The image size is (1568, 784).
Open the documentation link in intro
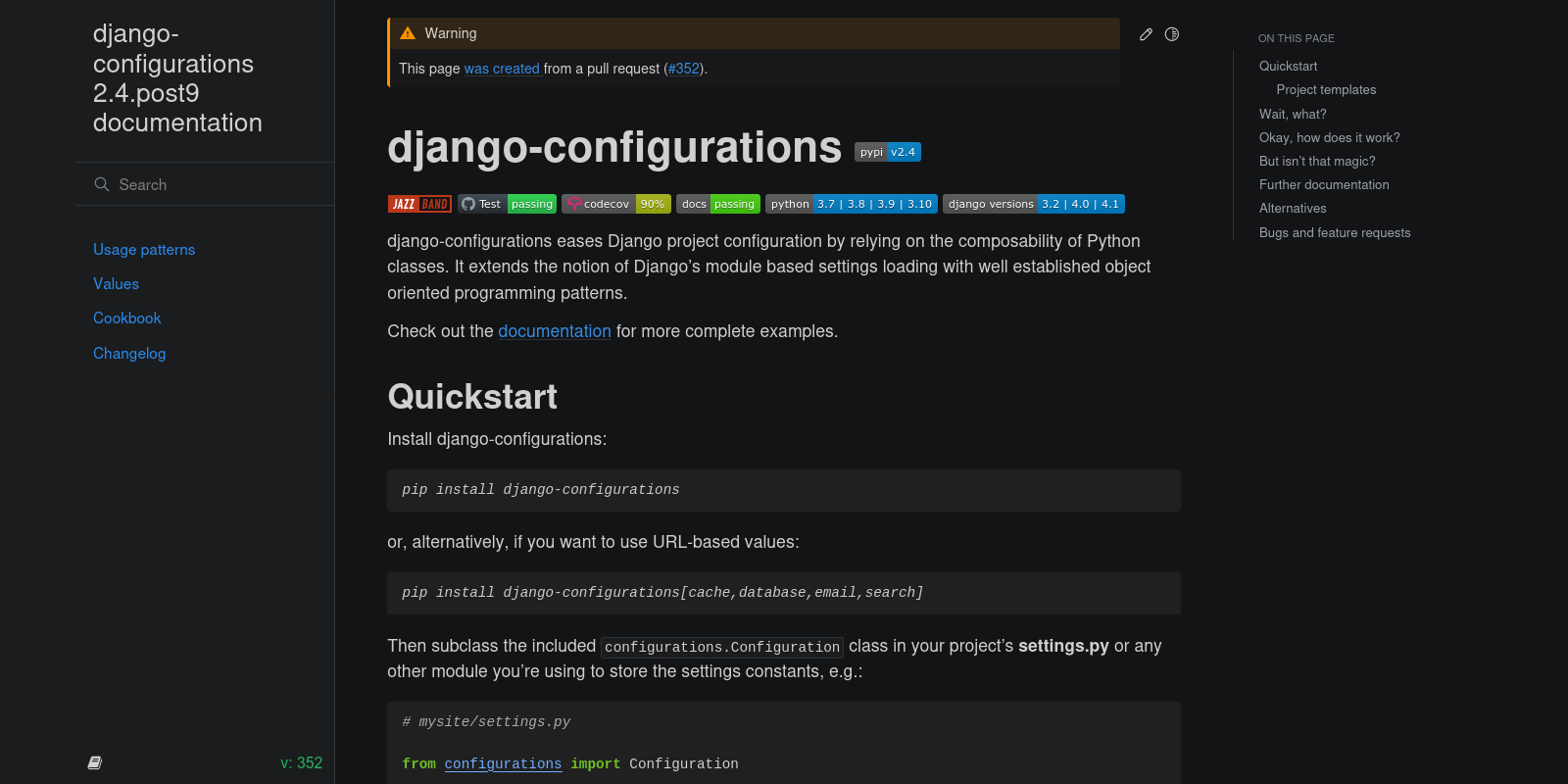click(x=555, y=331)
